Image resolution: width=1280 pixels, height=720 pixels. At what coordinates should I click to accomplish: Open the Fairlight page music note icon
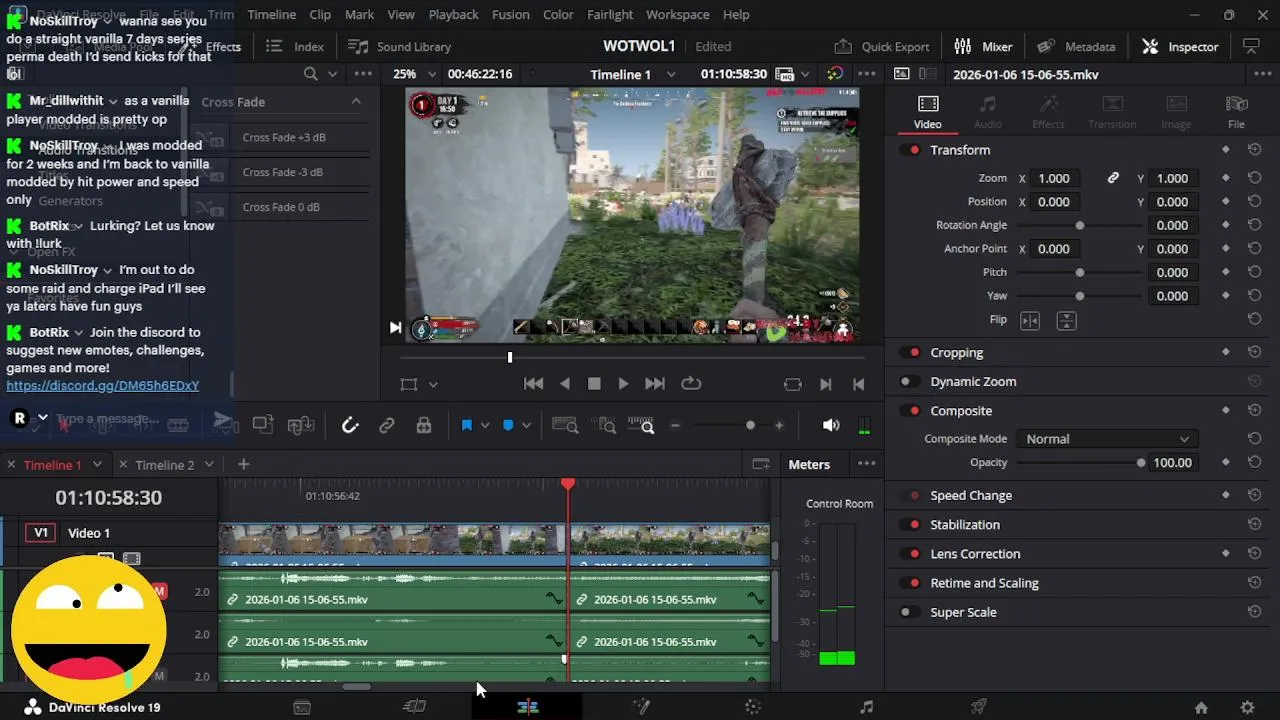tap(866, 707)
